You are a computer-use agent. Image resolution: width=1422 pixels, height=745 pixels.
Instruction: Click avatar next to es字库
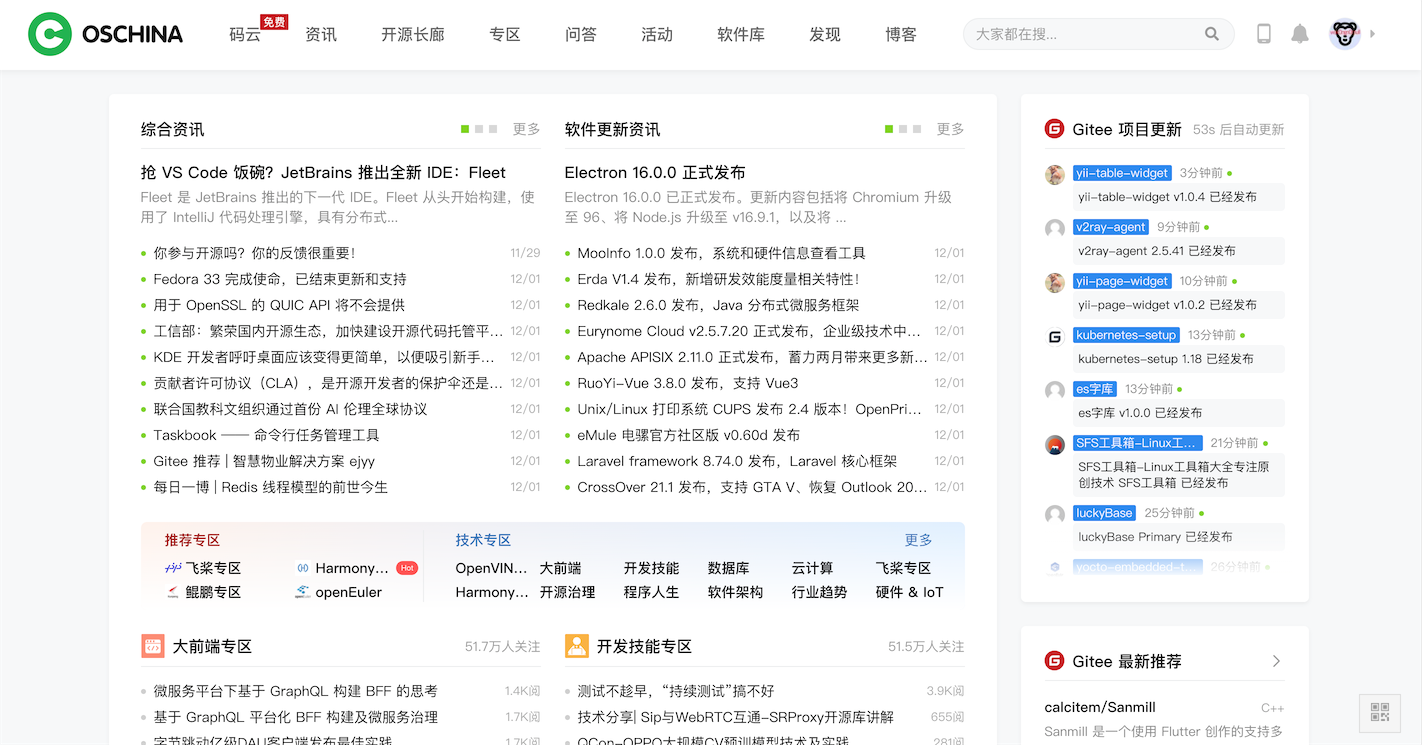tap(1055, 390)
